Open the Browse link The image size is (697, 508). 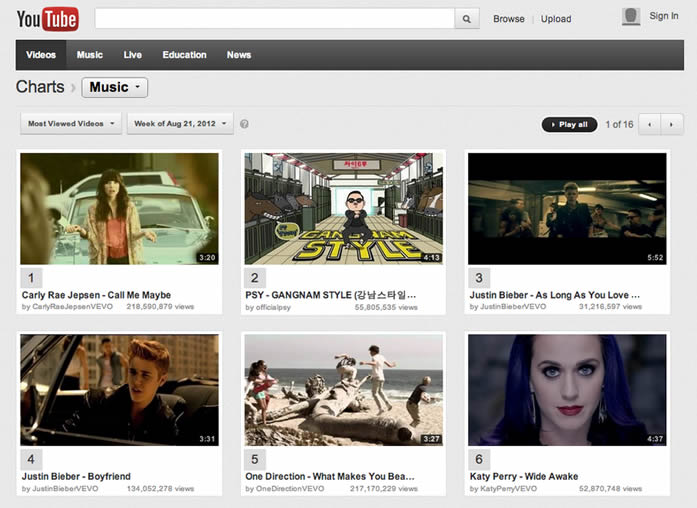(x=509, y=19)
